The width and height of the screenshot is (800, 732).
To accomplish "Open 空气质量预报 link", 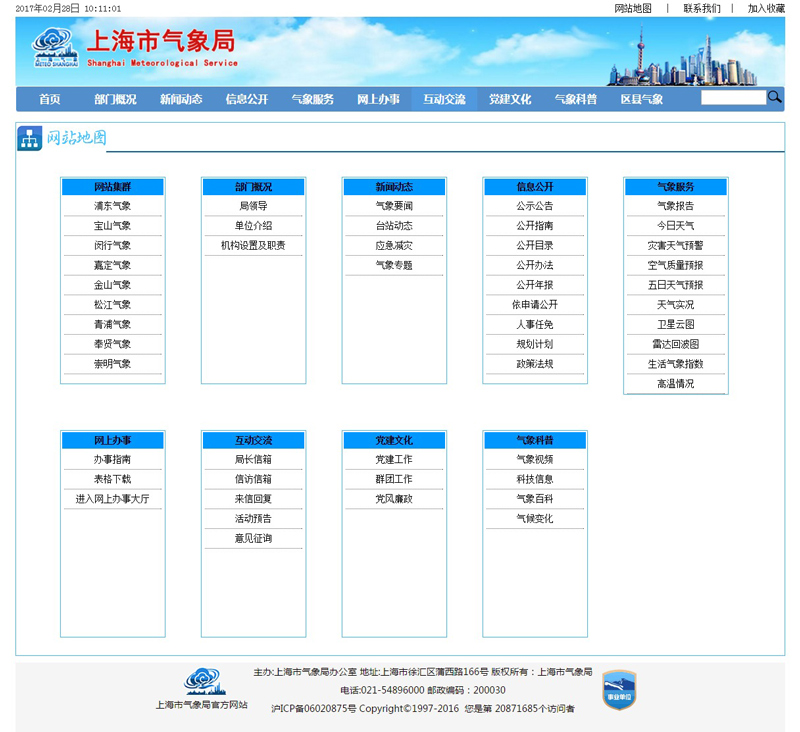I will [x=676, y=265].
